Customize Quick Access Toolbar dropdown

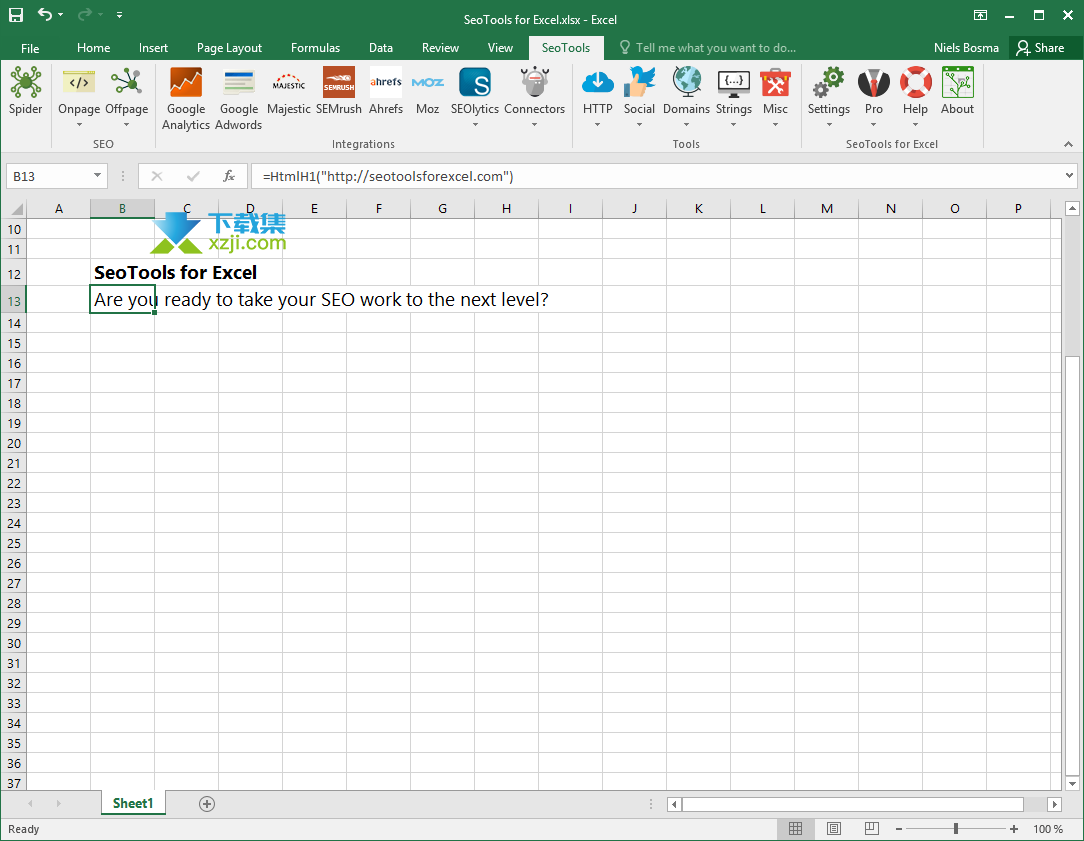120,15
